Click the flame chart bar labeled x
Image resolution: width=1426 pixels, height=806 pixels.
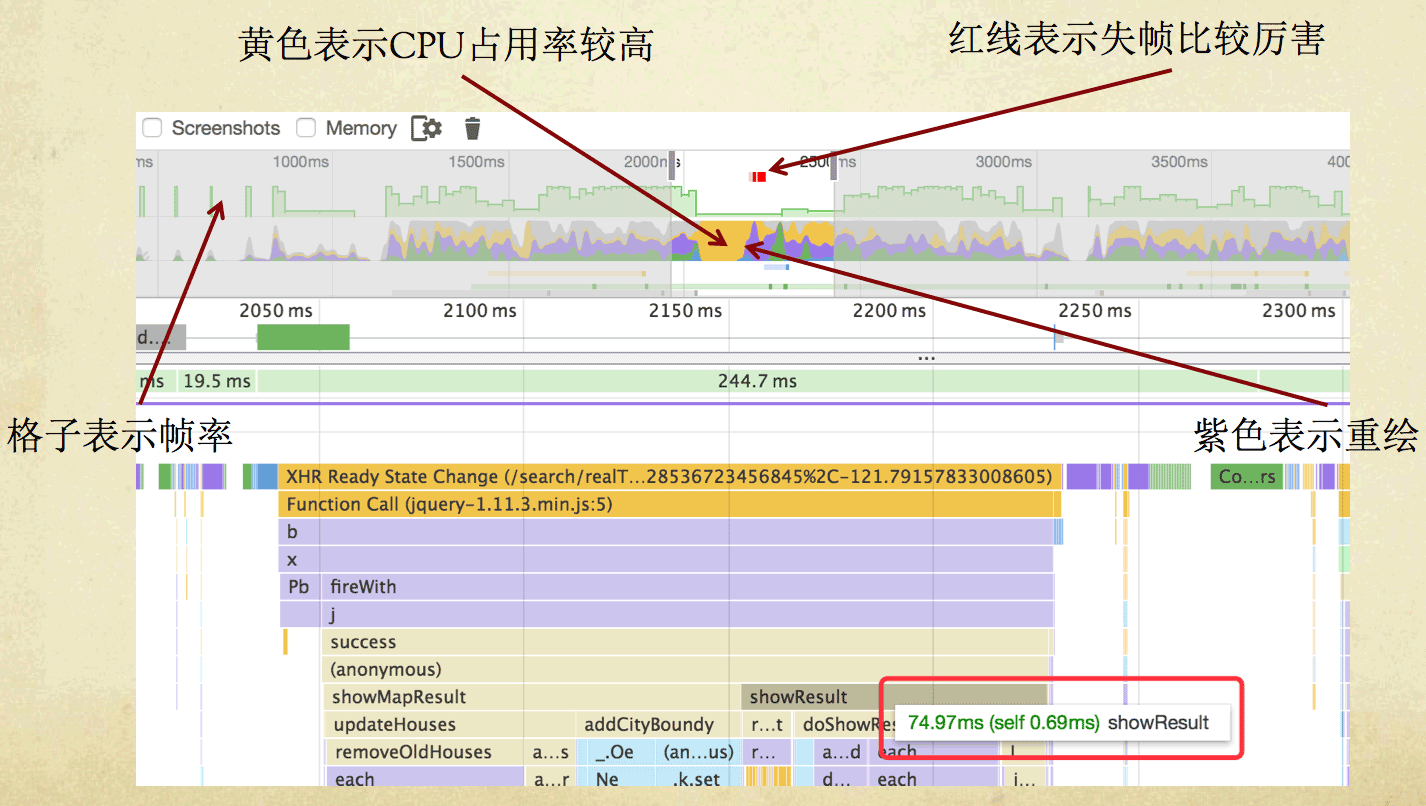point(666,560)
